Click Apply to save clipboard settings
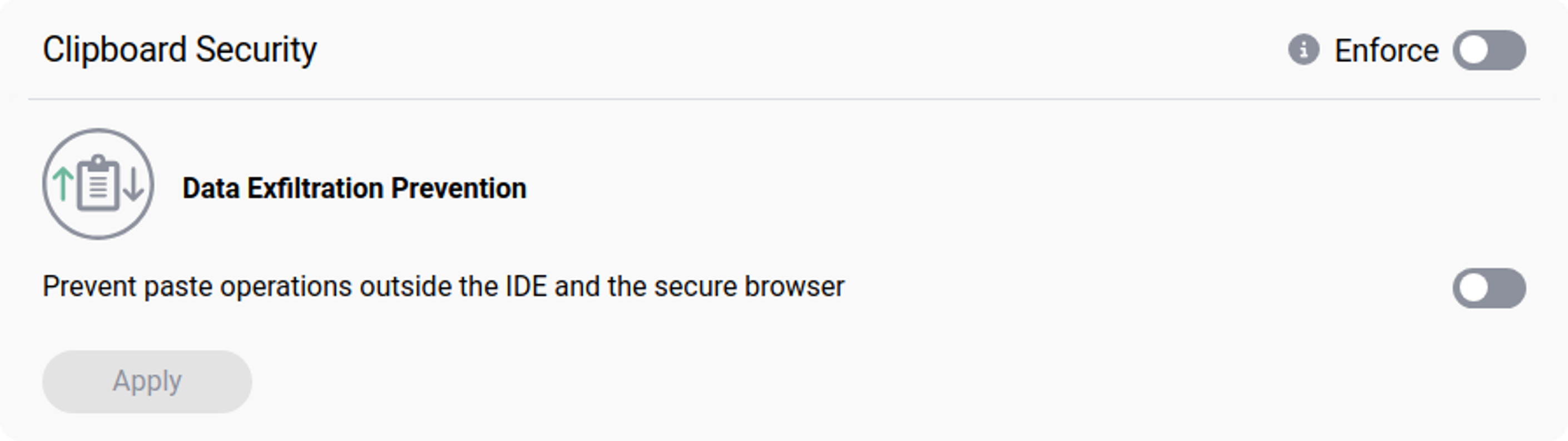 click(x=146, y=381)
